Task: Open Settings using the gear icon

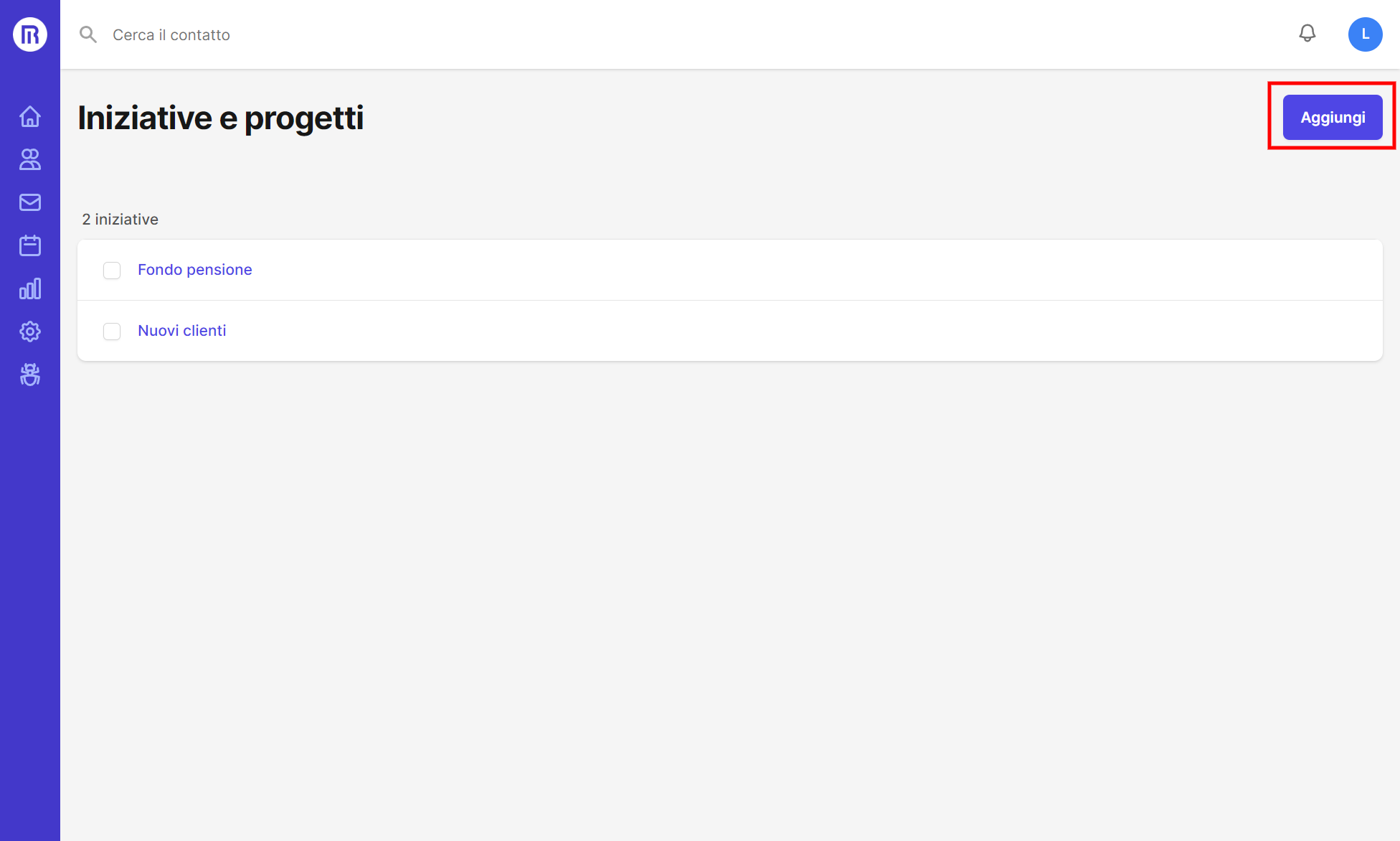Action: (x=29, y=332)
